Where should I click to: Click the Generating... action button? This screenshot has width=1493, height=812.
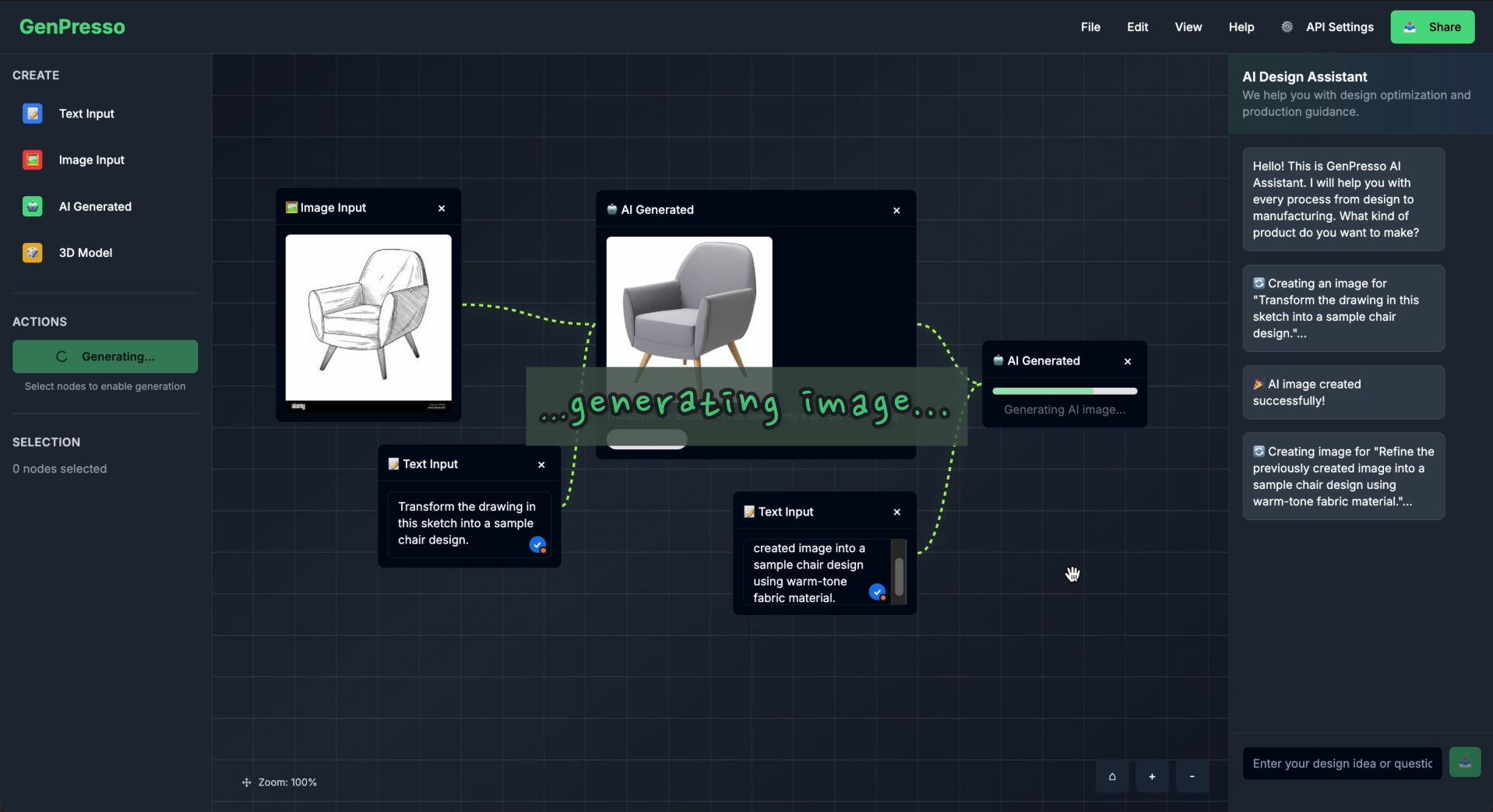click(x=105, y=357)
